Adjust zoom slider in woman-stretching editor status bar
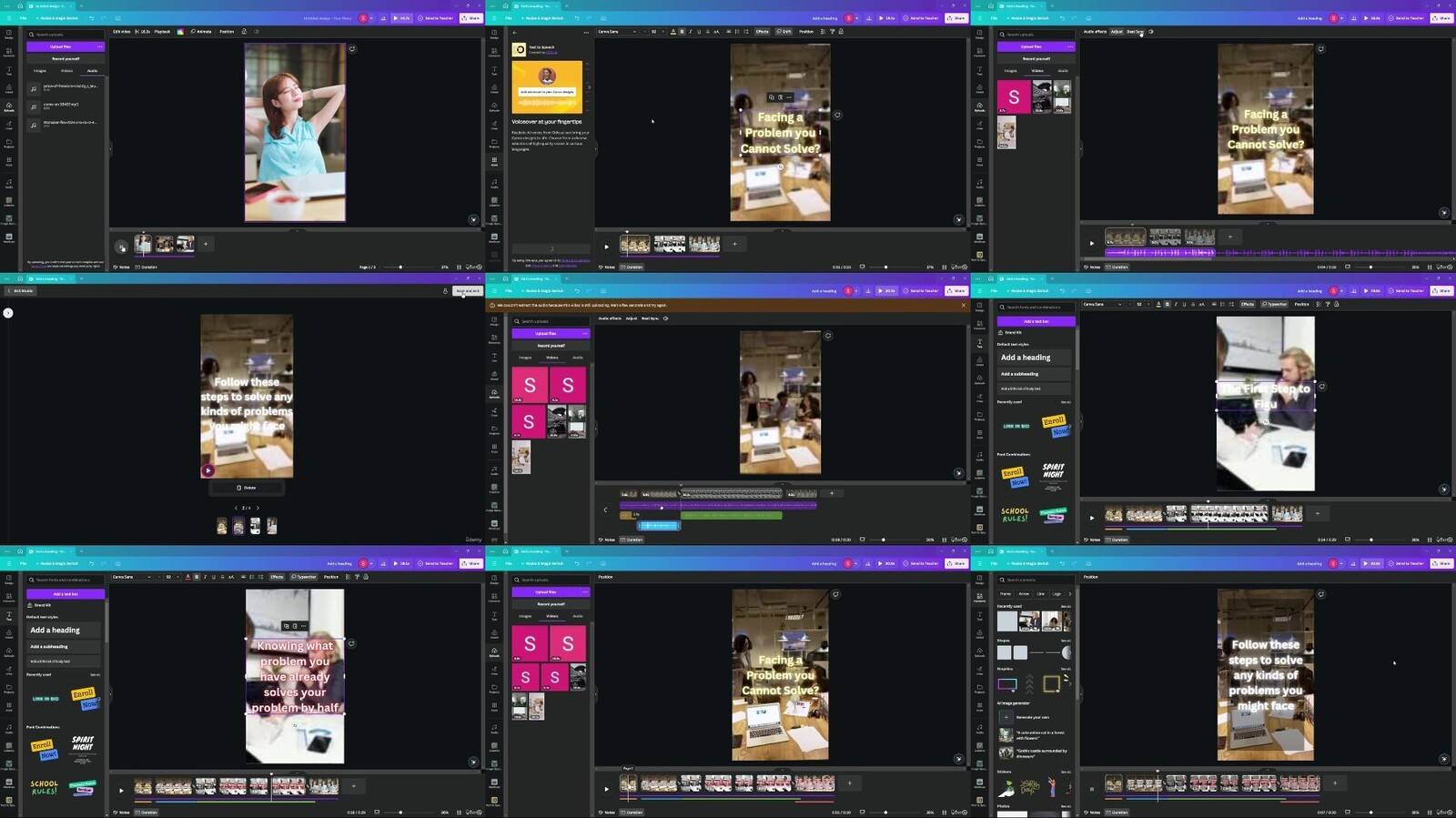The height and width of the screenshot is (818, 1456). (x=400, y=267)
